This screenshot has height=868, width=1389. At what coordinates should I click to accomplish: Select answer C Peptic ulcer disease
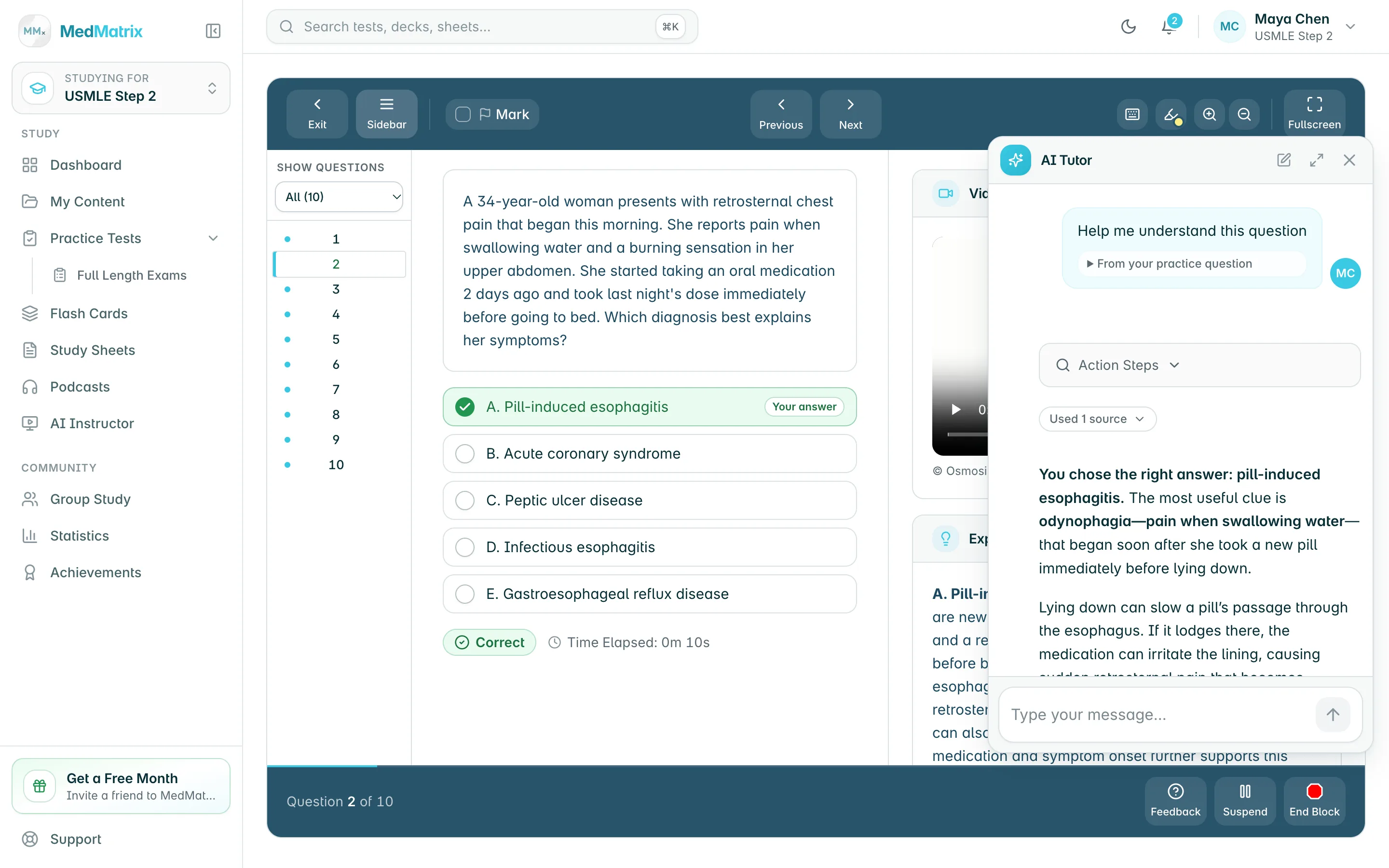click(650, 501)
